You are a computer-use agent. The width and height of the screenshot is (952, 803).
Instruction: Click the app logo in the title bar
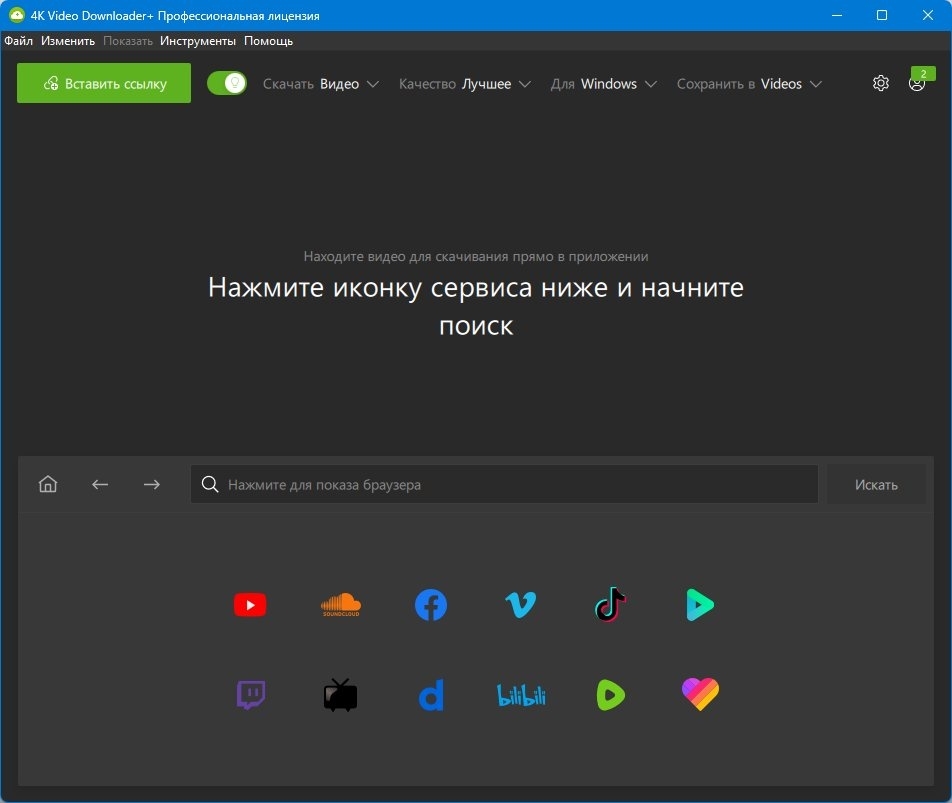pyautogui.click(x=16, y=15)
